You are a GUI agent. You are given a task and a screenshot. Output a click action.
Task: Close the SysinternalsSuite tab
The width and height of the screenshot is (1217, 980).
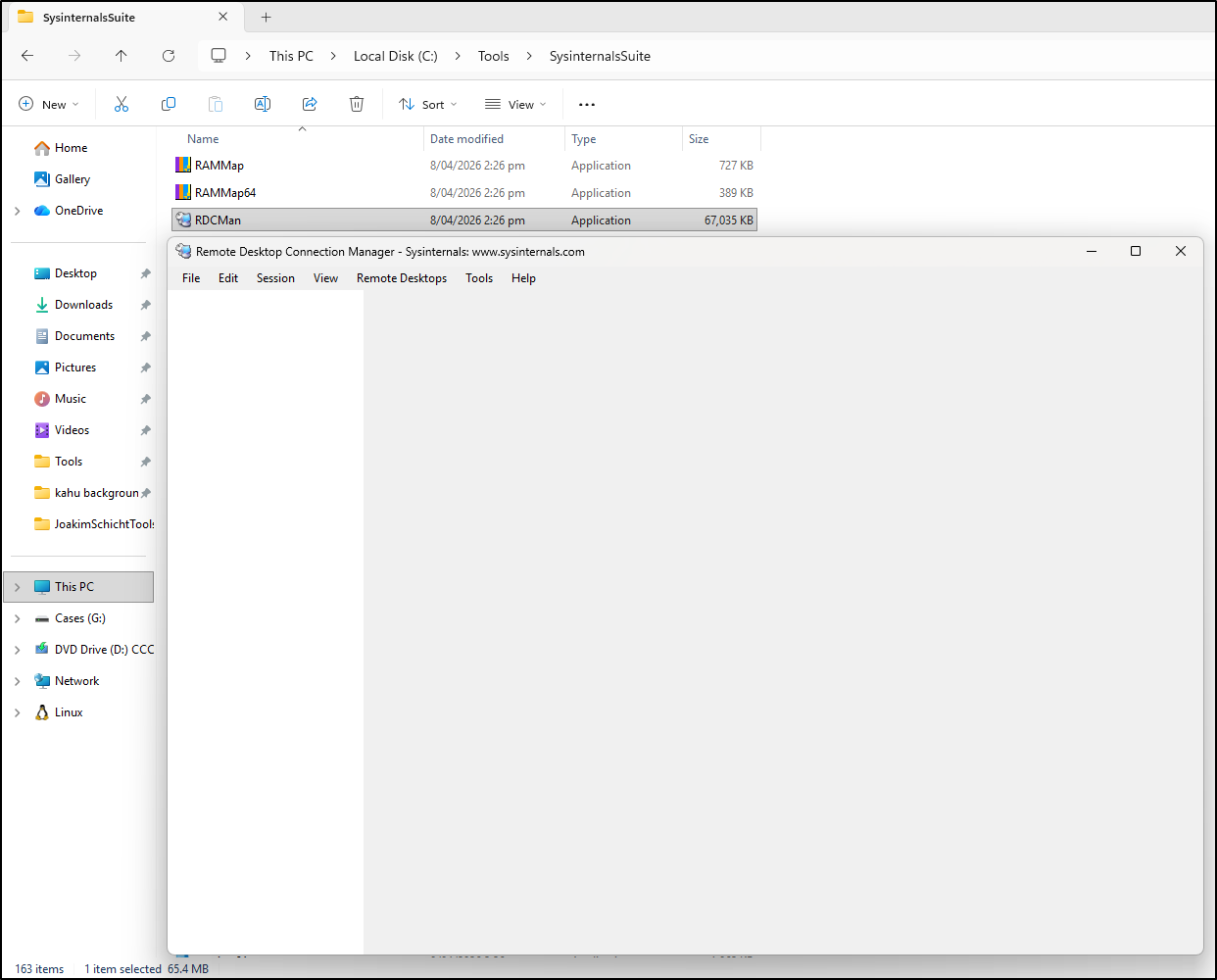click(222, 17)
